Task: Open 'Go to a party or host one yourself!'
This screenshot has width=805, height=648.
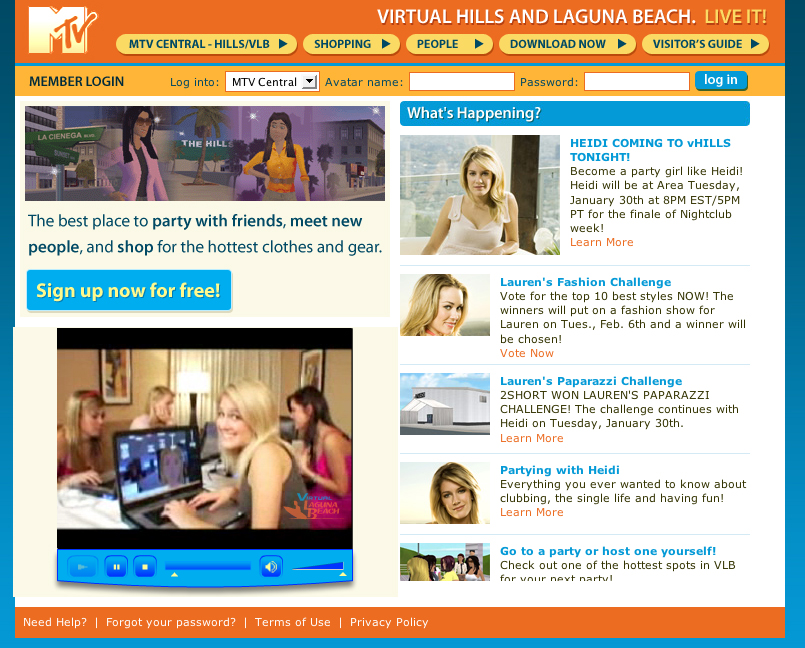Action: 608,551
